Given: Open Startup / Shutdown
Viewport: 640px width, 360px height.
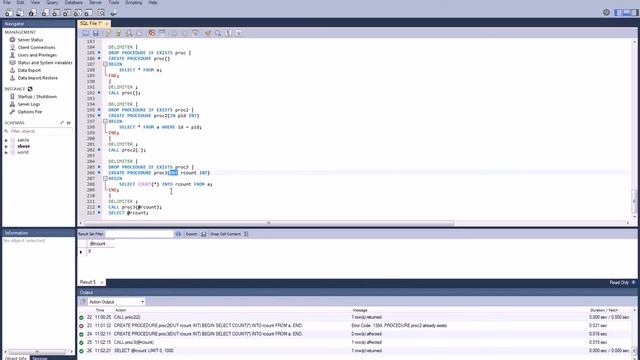Looking at the screenshot, I should click(x=37, y=97).
